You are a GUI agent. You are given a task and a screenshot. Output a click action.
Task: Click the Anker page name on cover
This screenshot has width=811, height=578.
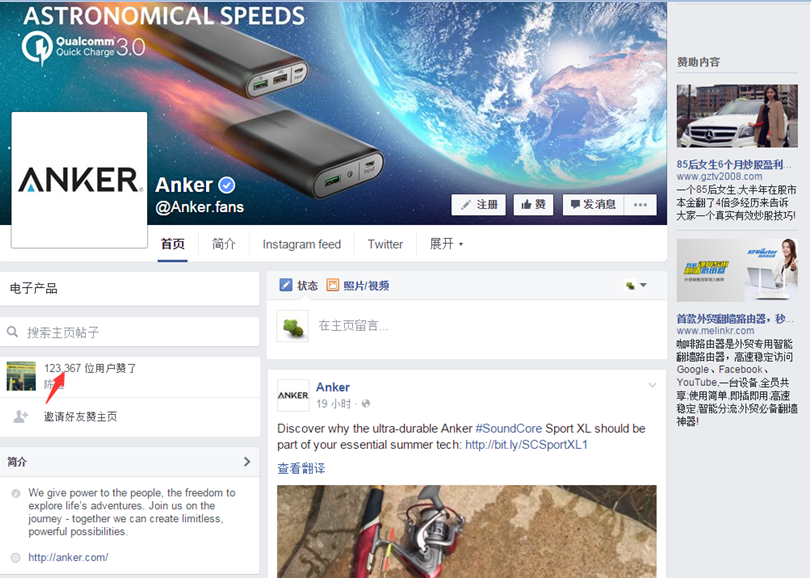[x=184, y=185]
